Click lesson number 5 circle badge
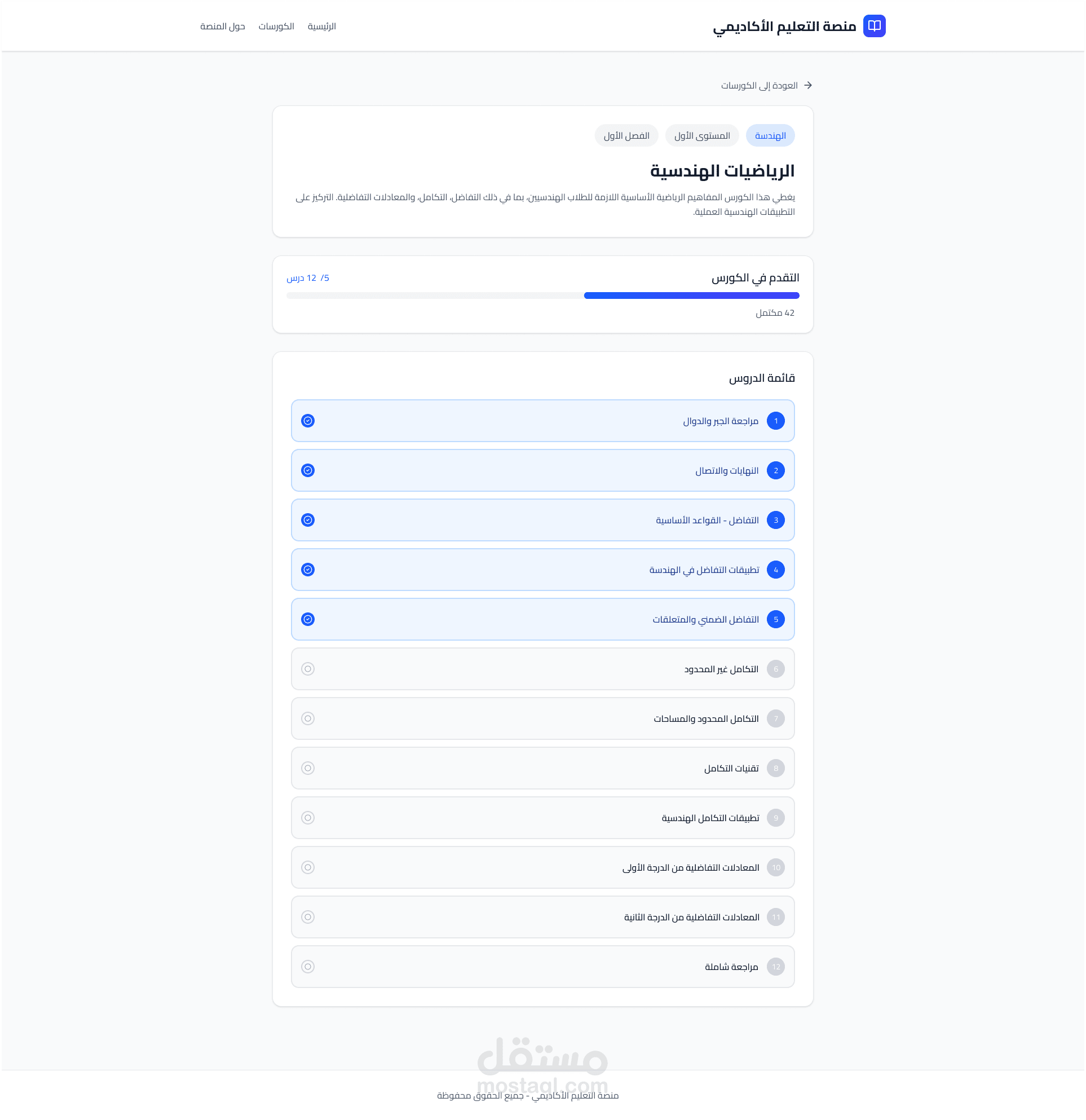 tap(775, 619)
